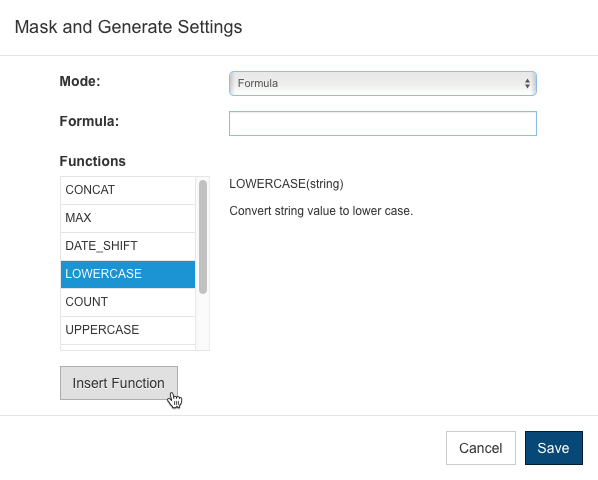
Task: Select CONCAT in the Functions list
Action: pos(128,190)
